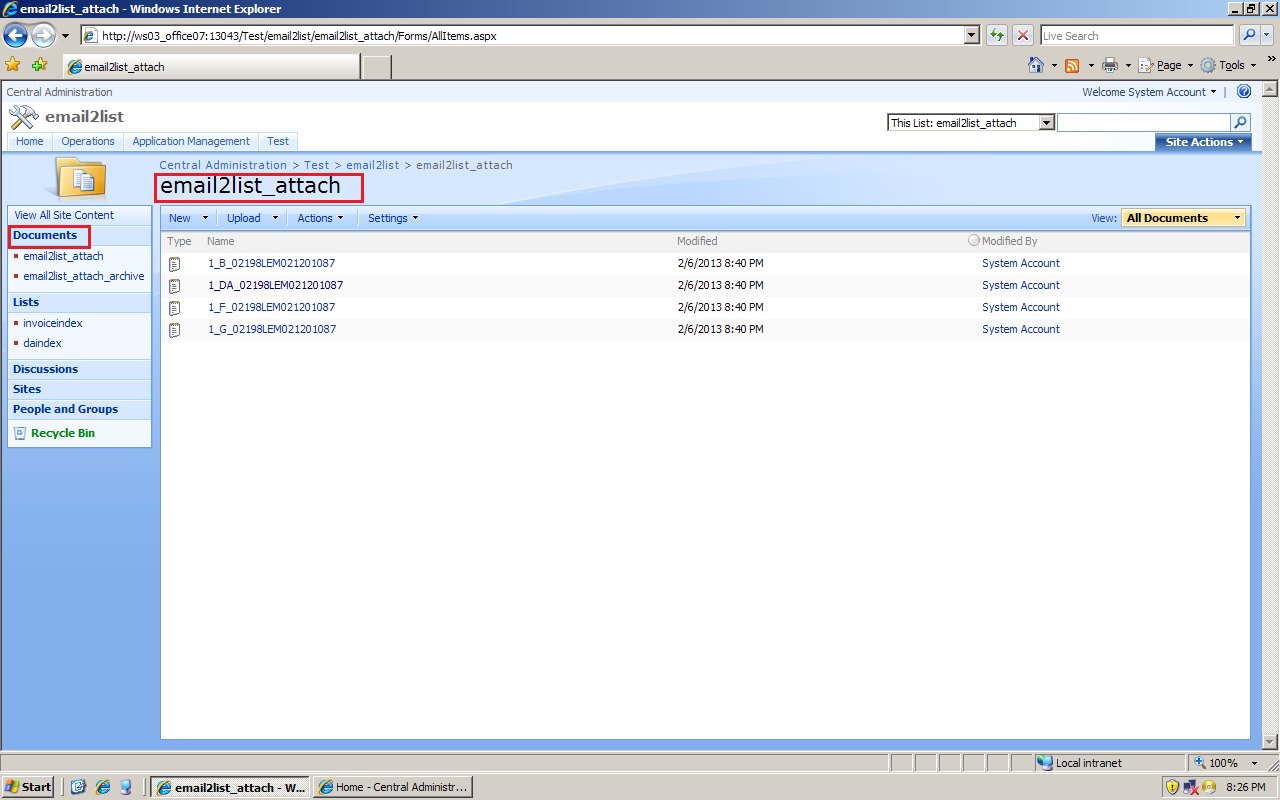Click file type icon for 1_G_02198LEM021201087
The width and height of the screenshot is (1280, 800).
point(174,330)
